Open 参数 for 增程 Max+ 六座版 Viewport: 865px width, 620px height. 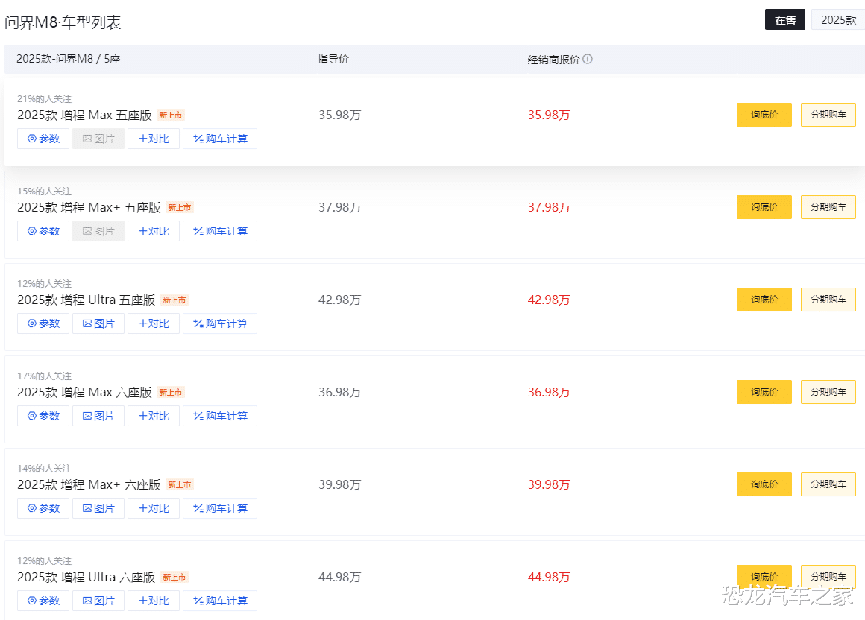43,509
